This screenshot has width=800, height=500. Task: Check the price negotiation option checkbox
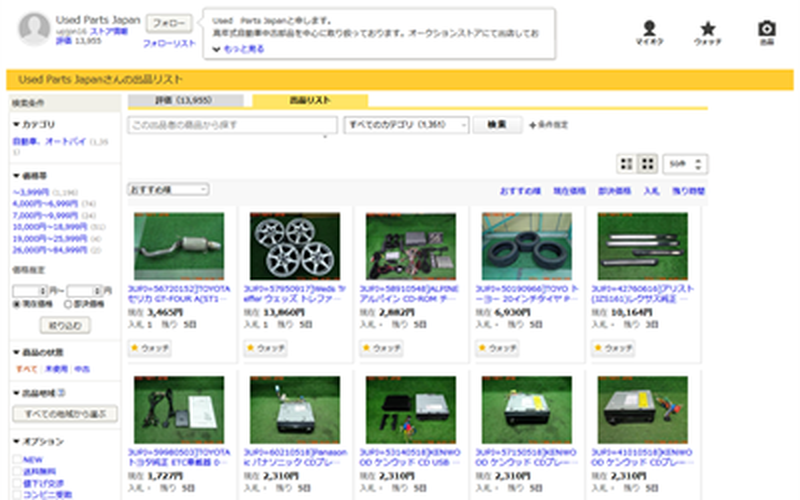click(x=17, y=483)
